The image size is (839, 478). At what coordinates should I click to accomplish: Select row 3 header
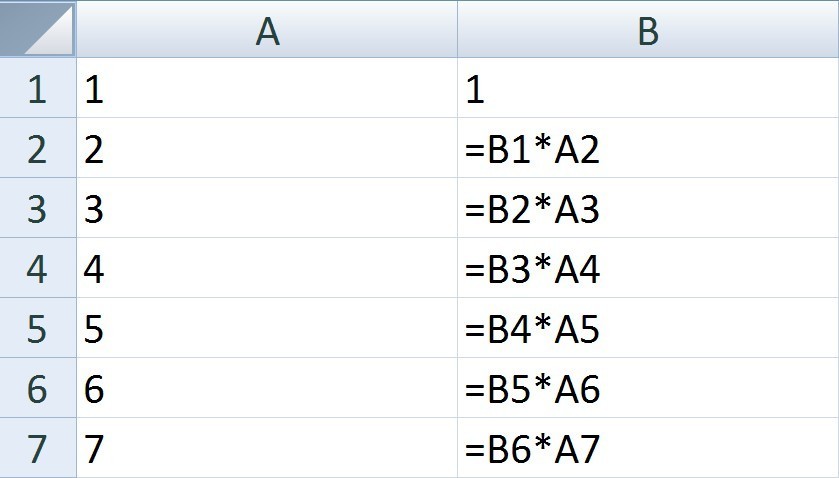click(x=38, y=208)
